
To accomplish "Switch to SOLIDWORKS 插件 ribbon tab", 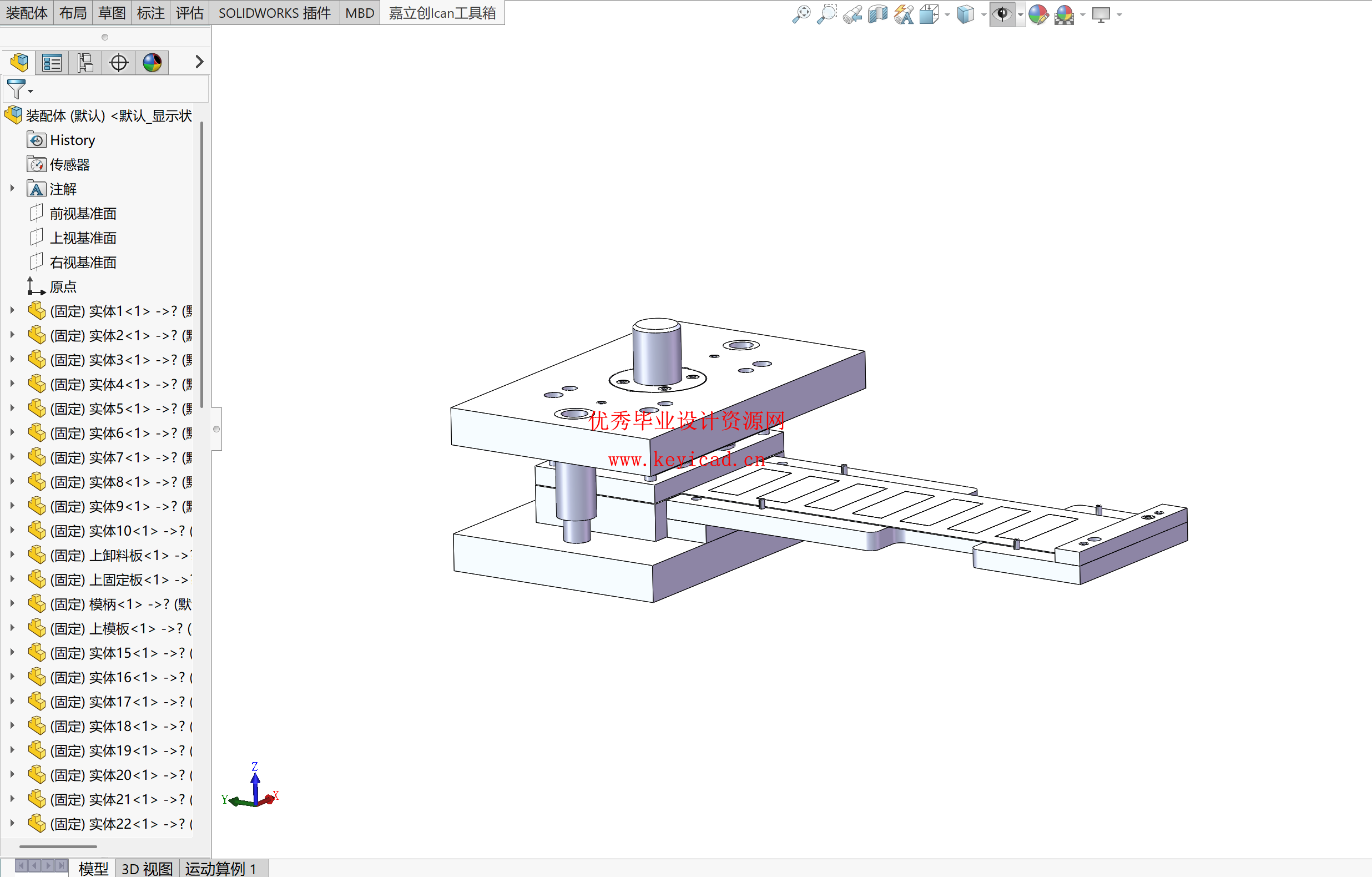I will 275,13.
